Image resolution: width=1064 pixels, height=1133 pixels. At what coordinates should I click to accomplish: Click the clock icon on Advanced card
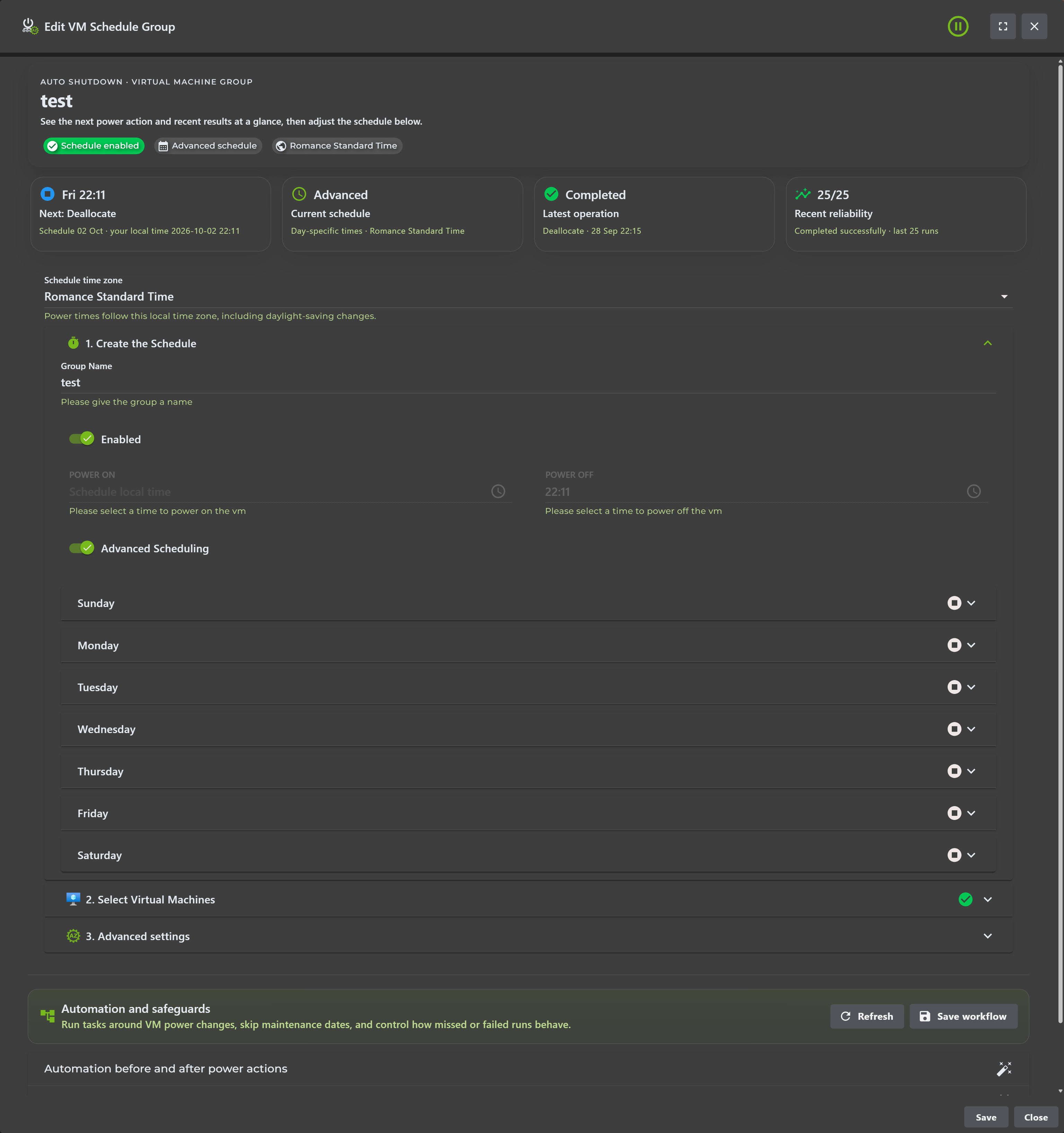pos(299,194)
